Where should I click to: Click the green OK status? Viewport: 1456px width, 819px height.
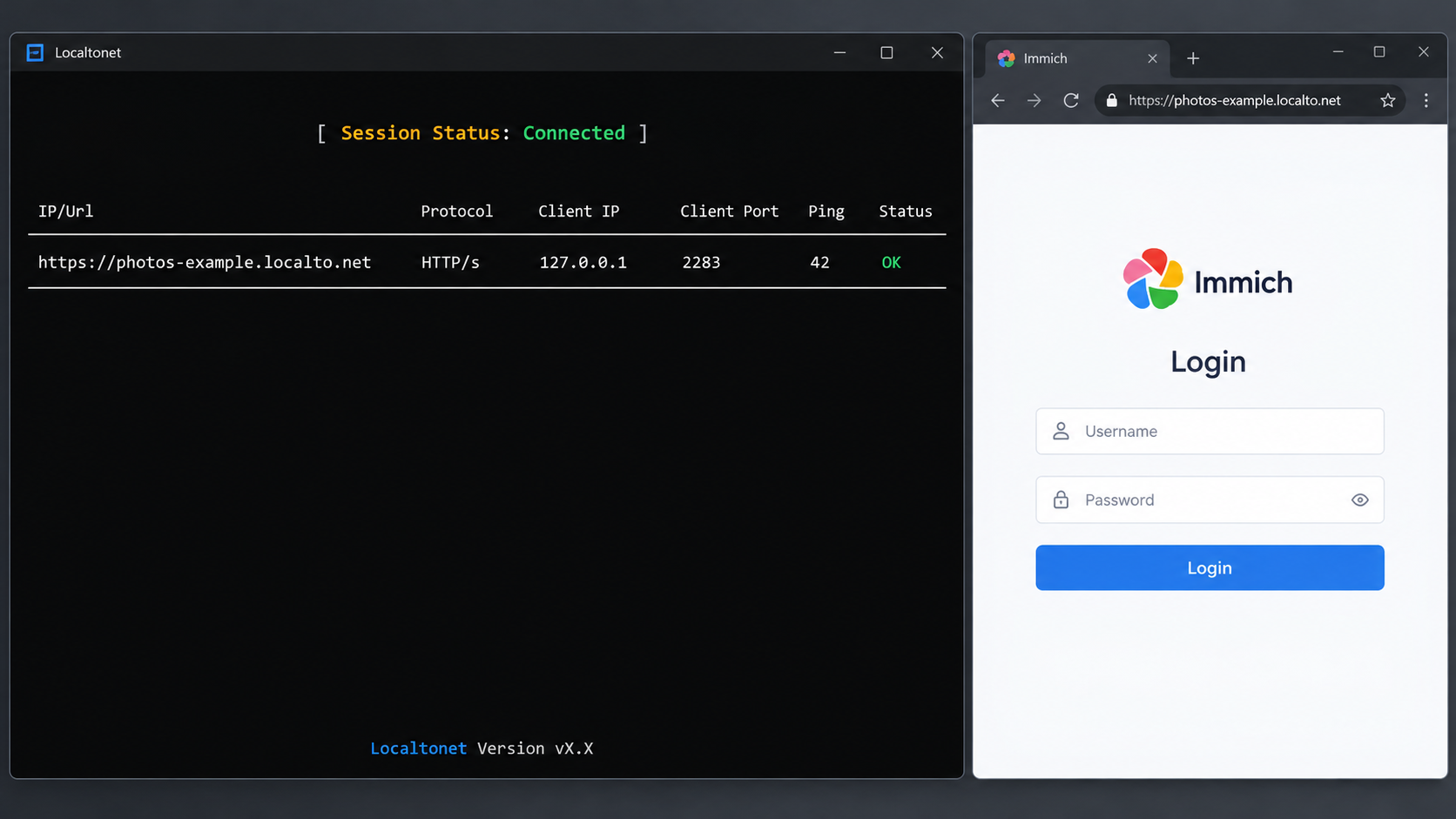tap(891, 262)
